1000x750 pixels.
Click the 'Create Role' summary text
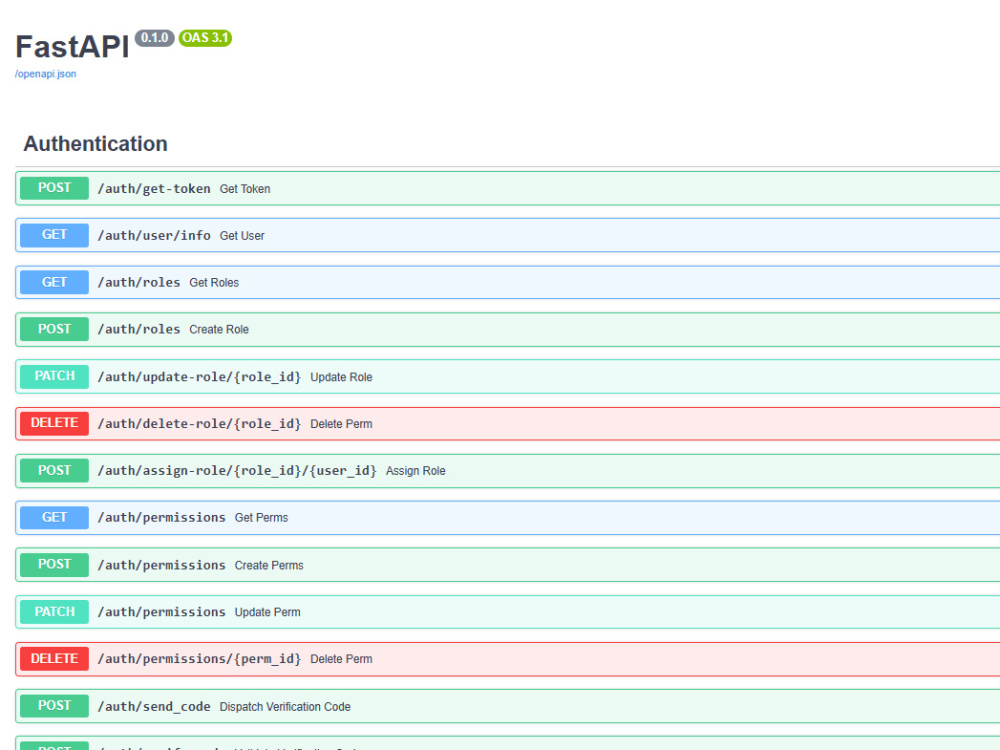click(x=219, y=330)
